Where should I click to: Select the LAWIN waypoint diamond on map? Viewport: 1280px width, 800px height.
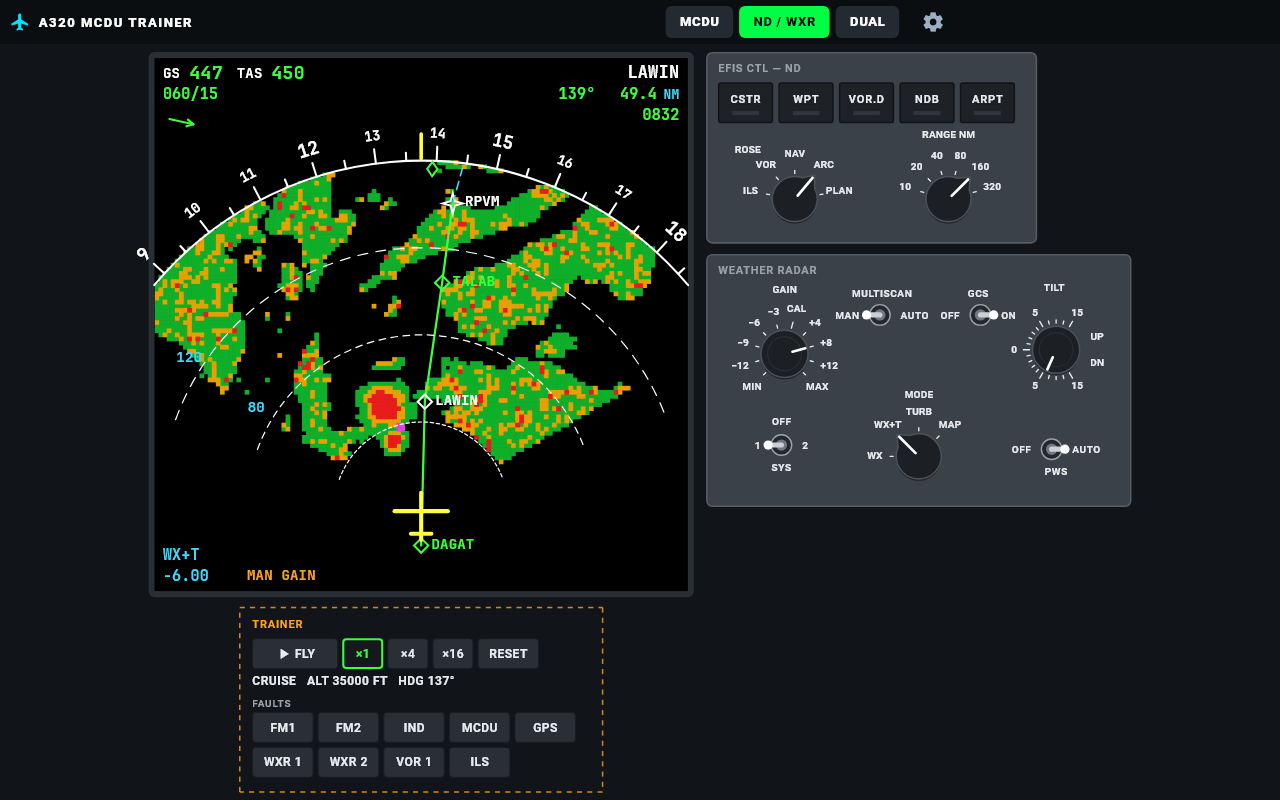tap(425, 401)
